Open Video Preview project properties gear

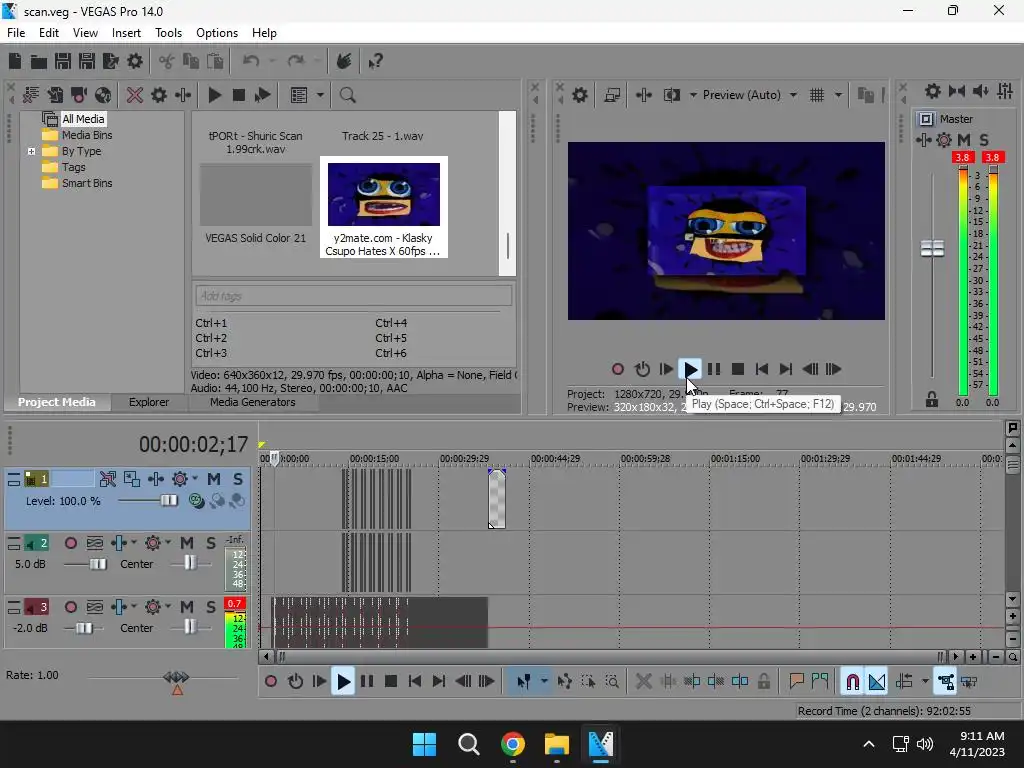(580, 95)
